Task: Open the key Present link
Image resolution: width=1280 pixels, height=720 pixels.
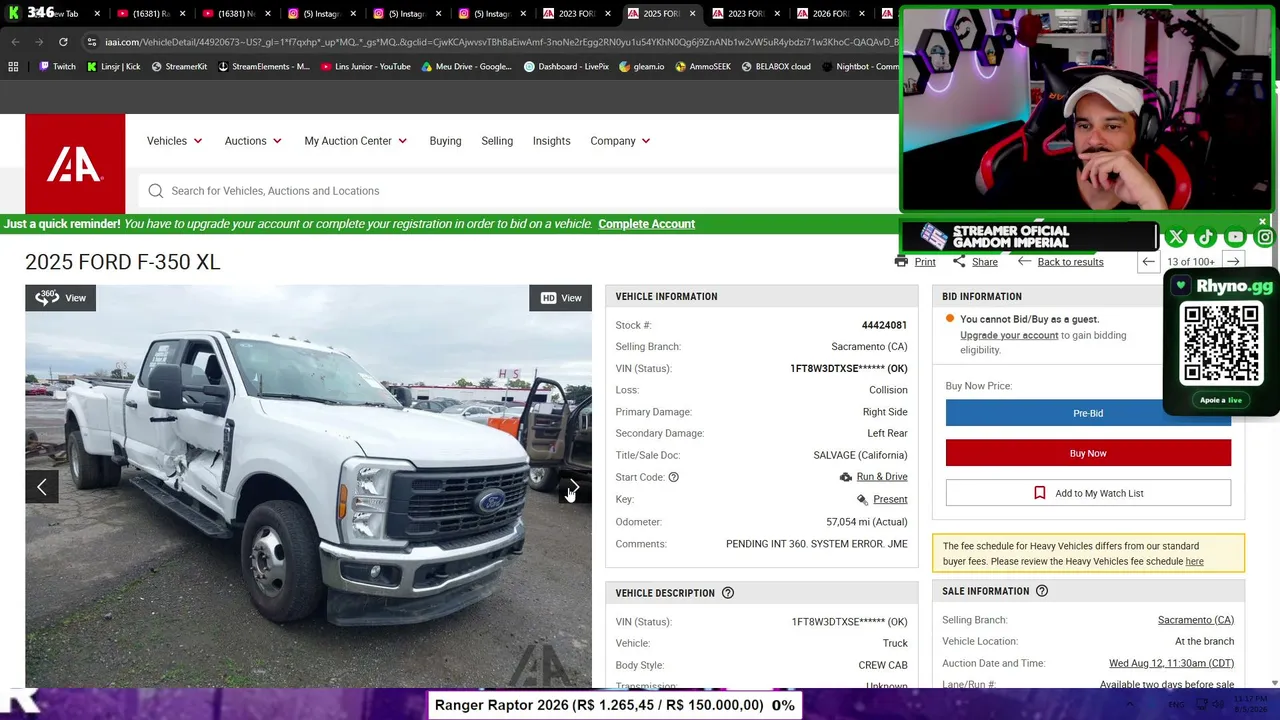Action: [890, 499]
